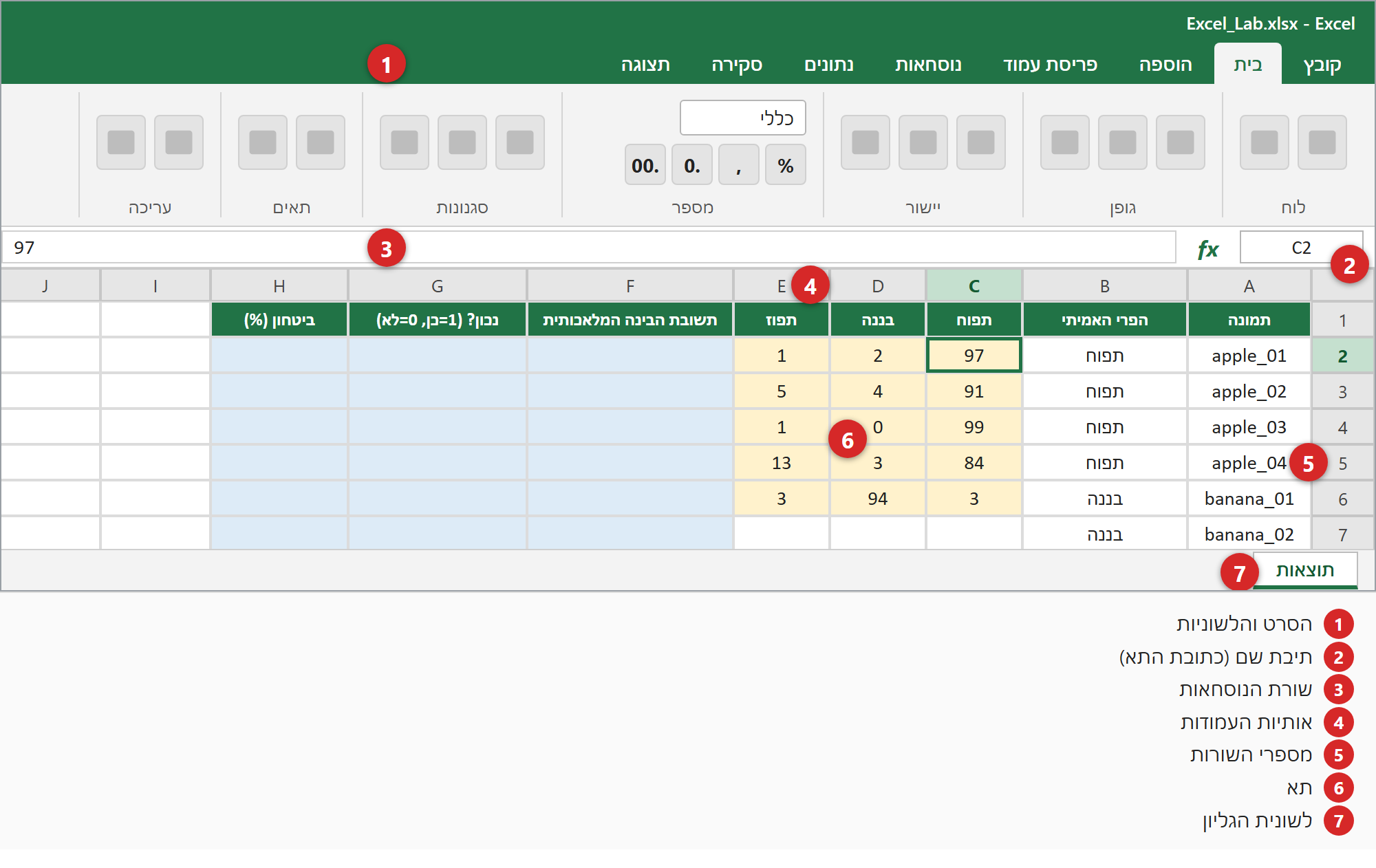Click the '0.' decimal button
Image resolution: width=1376 pixels, height=868 pixels.
coord(692,165)
